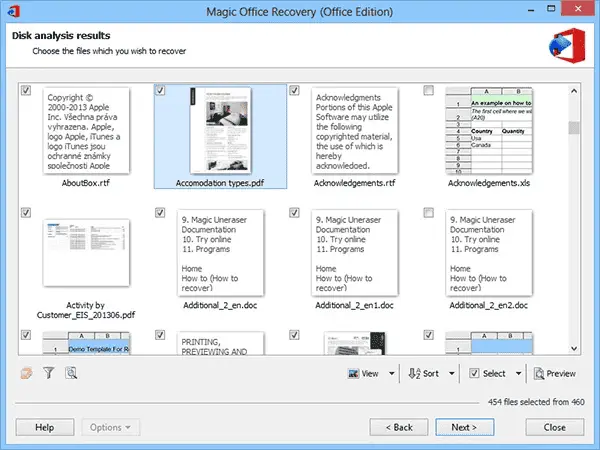Select the Additional_2_en.doc thumbnail
This screenshot has width=600, height=450.
click(220, 253)
